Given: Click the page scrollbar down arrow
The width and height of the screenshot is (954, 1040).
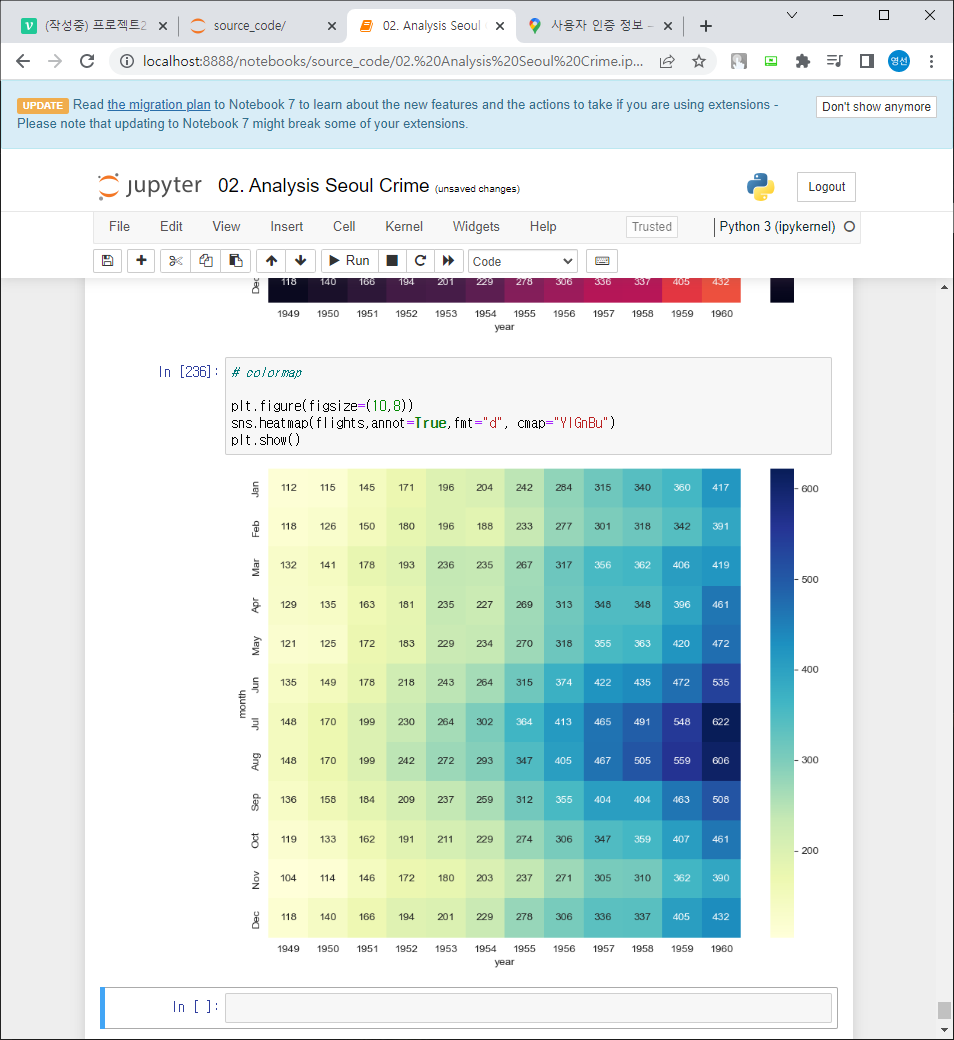Looking at the screenshot, I should 944,1030.
